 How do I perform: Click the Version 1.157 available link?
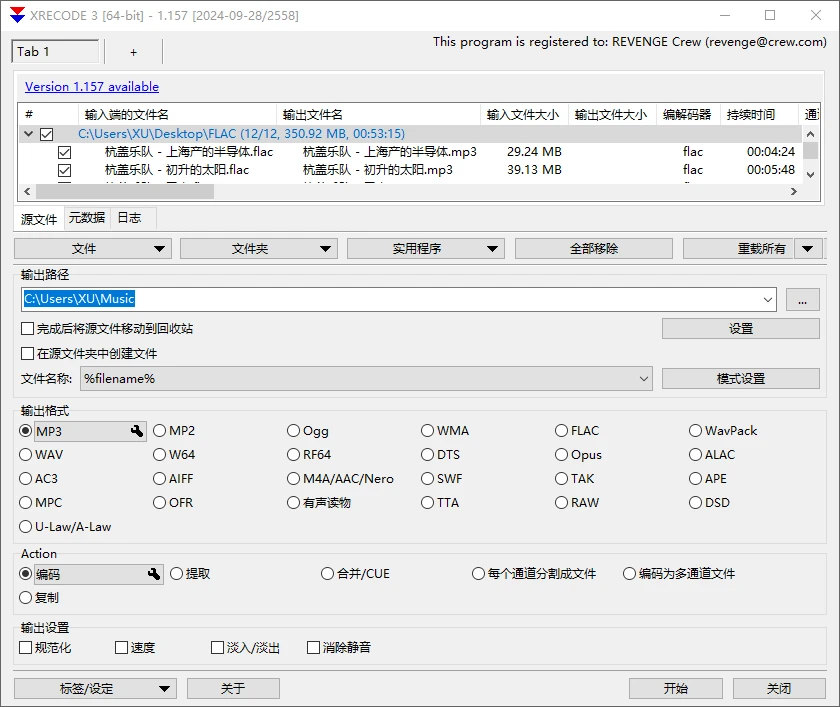click(91, 86)
